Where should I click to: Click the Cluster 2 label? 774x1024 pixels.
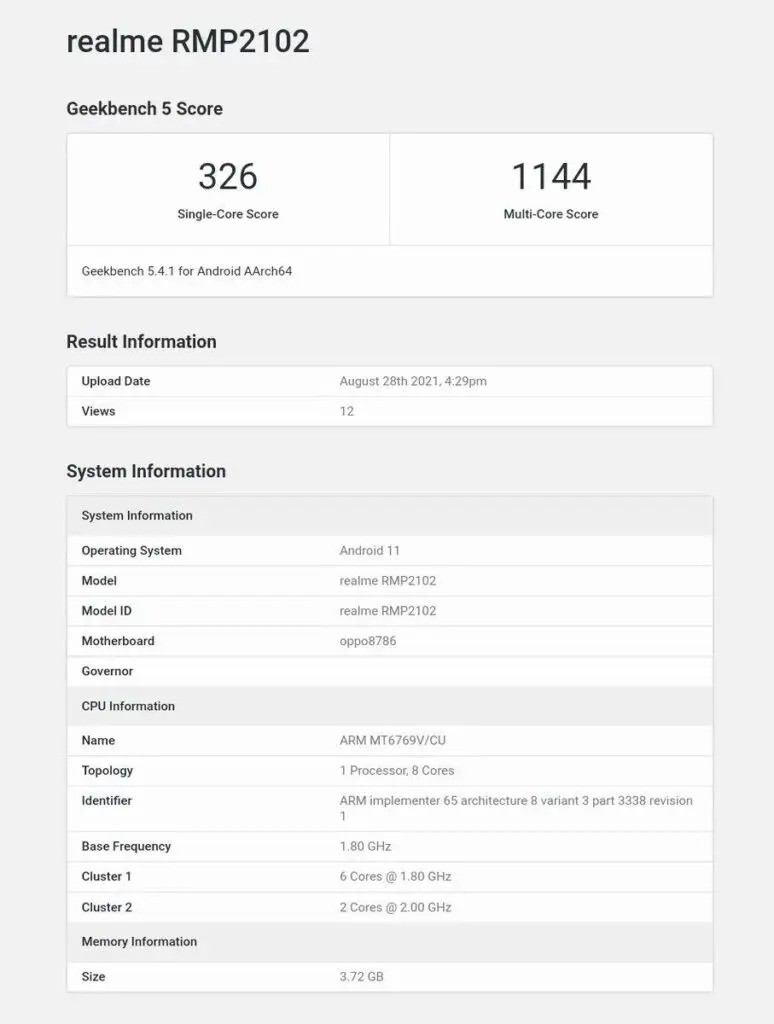point(106,907)
